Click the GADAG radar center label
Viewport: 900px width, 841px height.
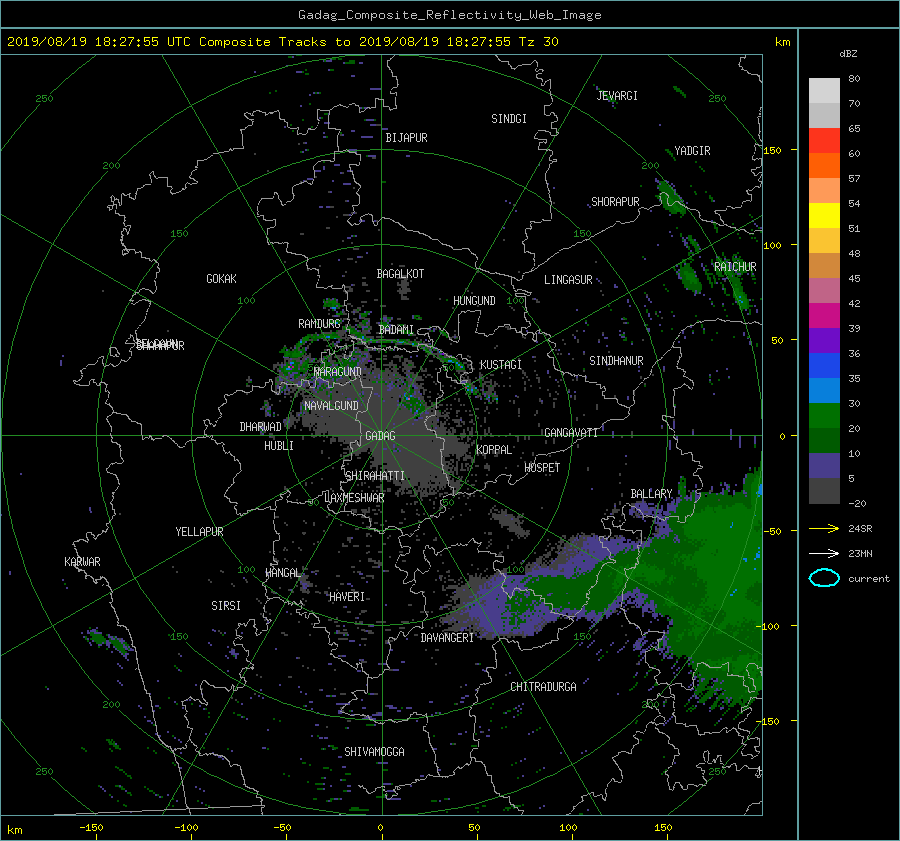click(x=381, y=436)
